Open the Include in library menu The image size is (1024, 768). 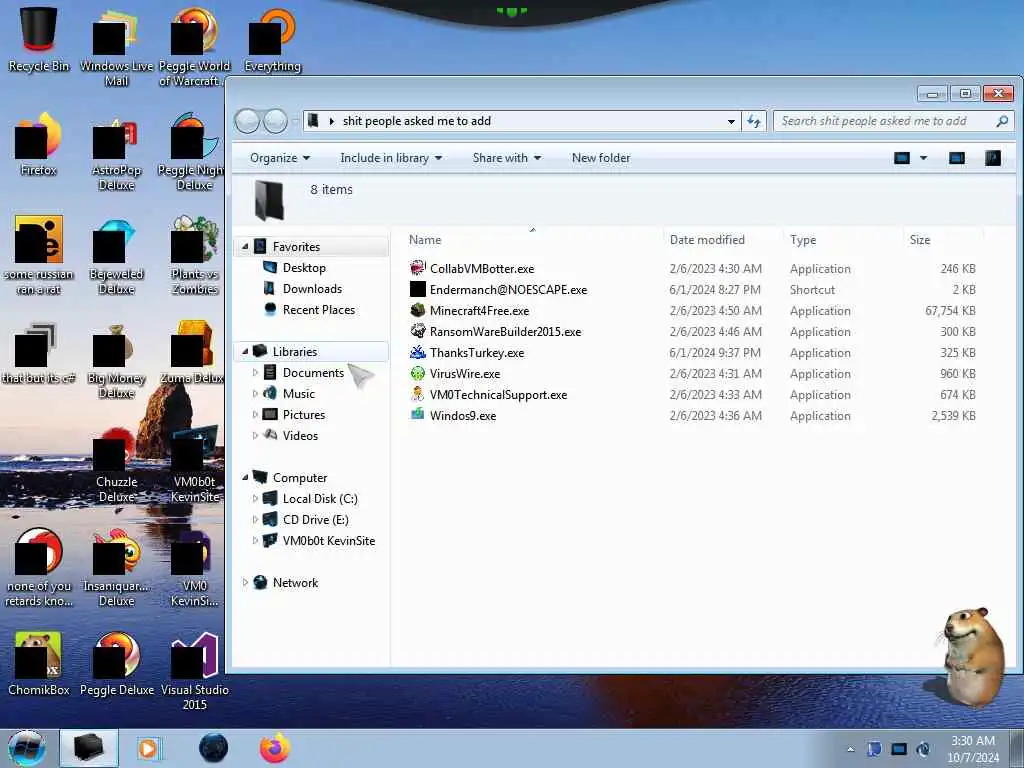[391, 158]
